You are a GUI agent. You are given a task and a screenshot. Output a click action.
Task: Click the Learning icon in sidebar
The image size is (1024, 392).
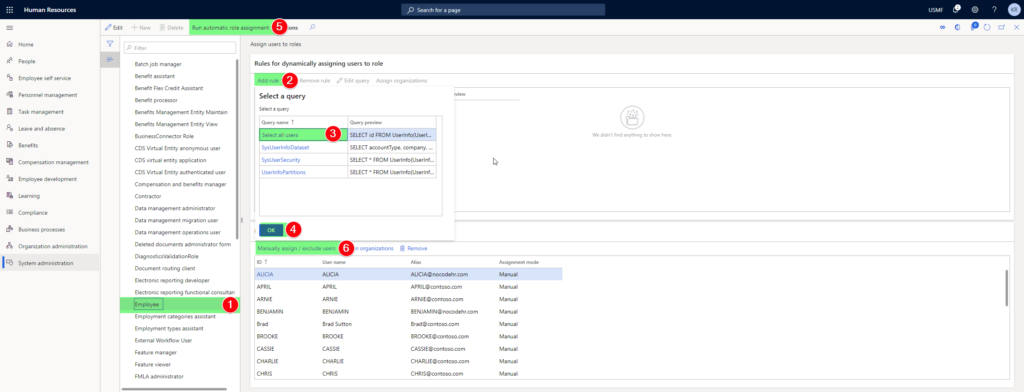[x=9, y=195]
